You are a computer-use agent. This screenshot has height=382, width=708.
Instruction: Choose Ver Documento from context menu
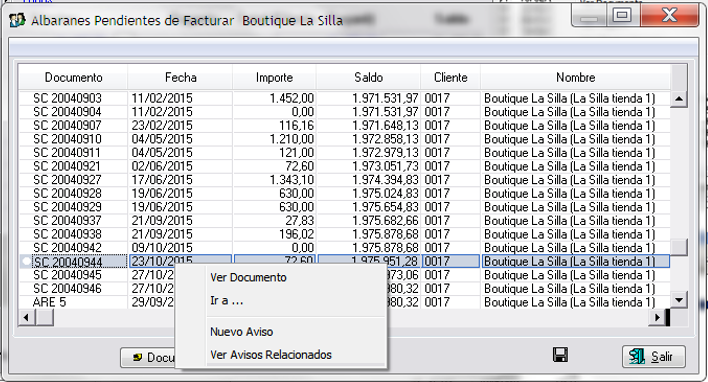[x=248, y=277]
